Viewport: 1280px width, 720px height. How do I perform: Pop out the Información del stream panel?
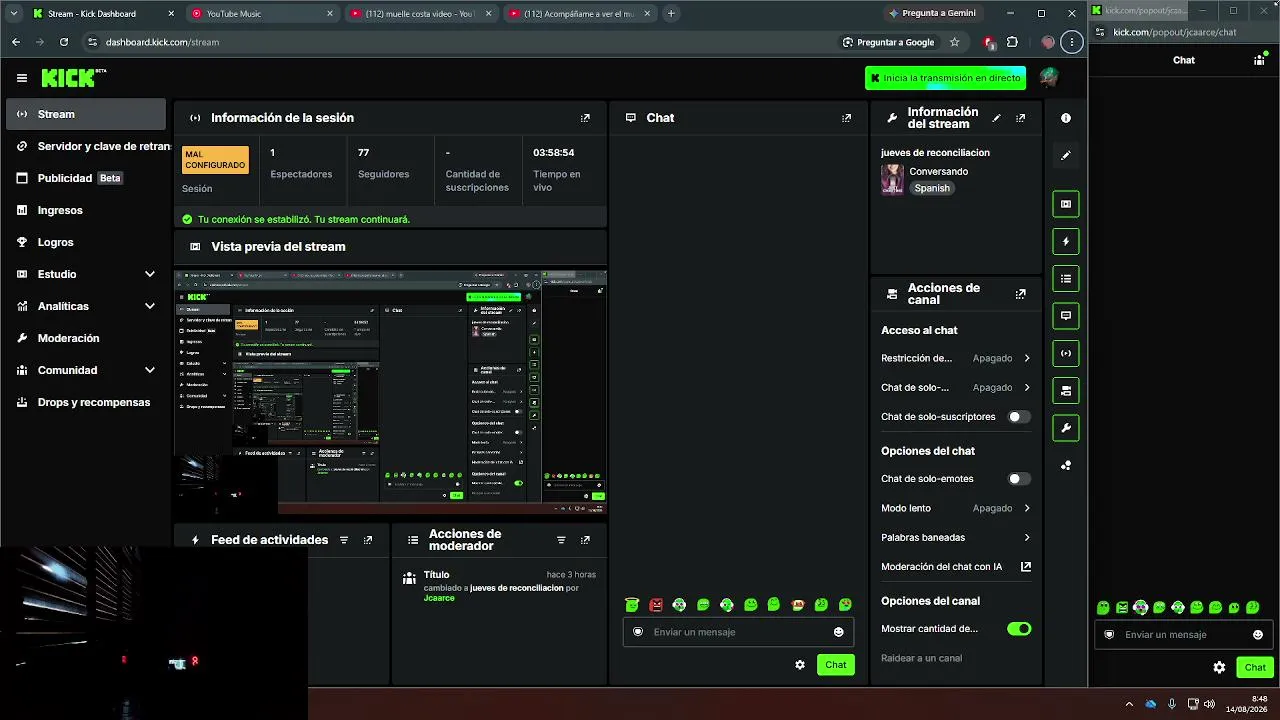[1020, 118]
